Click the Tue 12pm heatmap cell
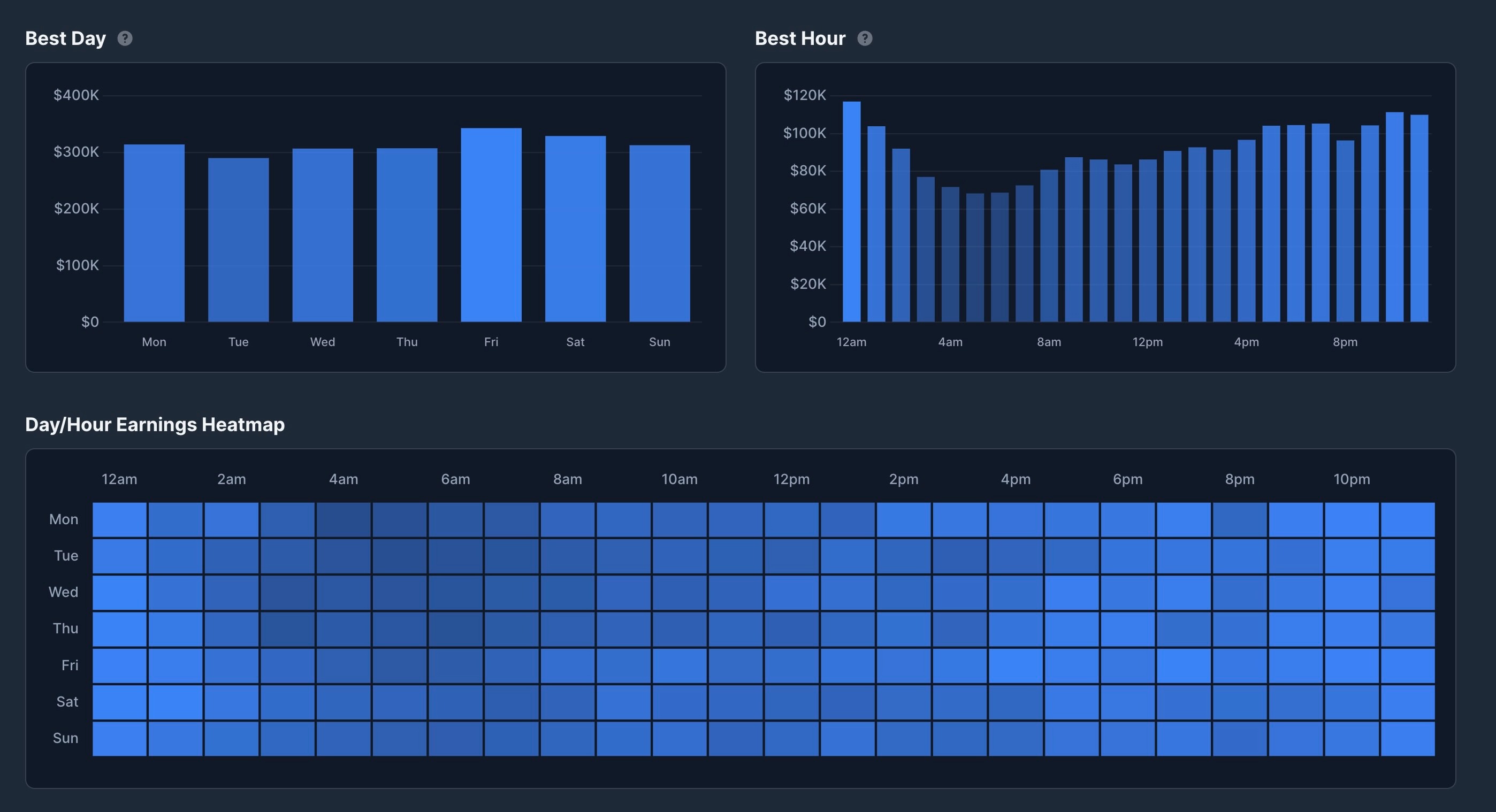The width and height of the screenshot is (1496, 812). coord(791,556)
